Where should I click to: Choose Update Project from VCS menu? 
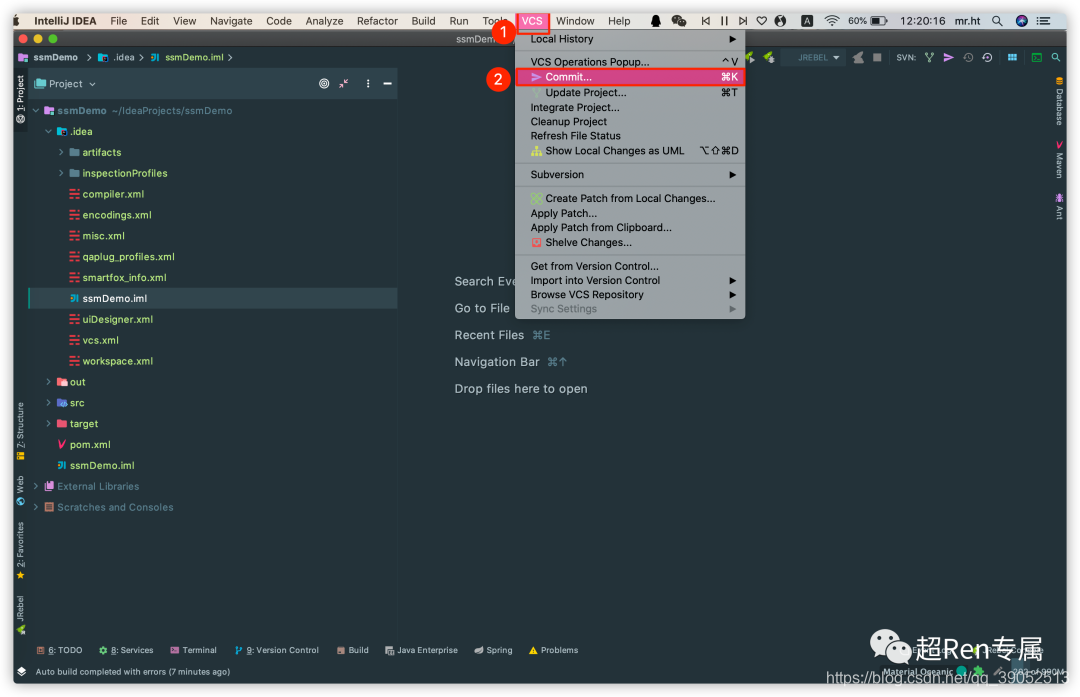click(x=630, y=92)
